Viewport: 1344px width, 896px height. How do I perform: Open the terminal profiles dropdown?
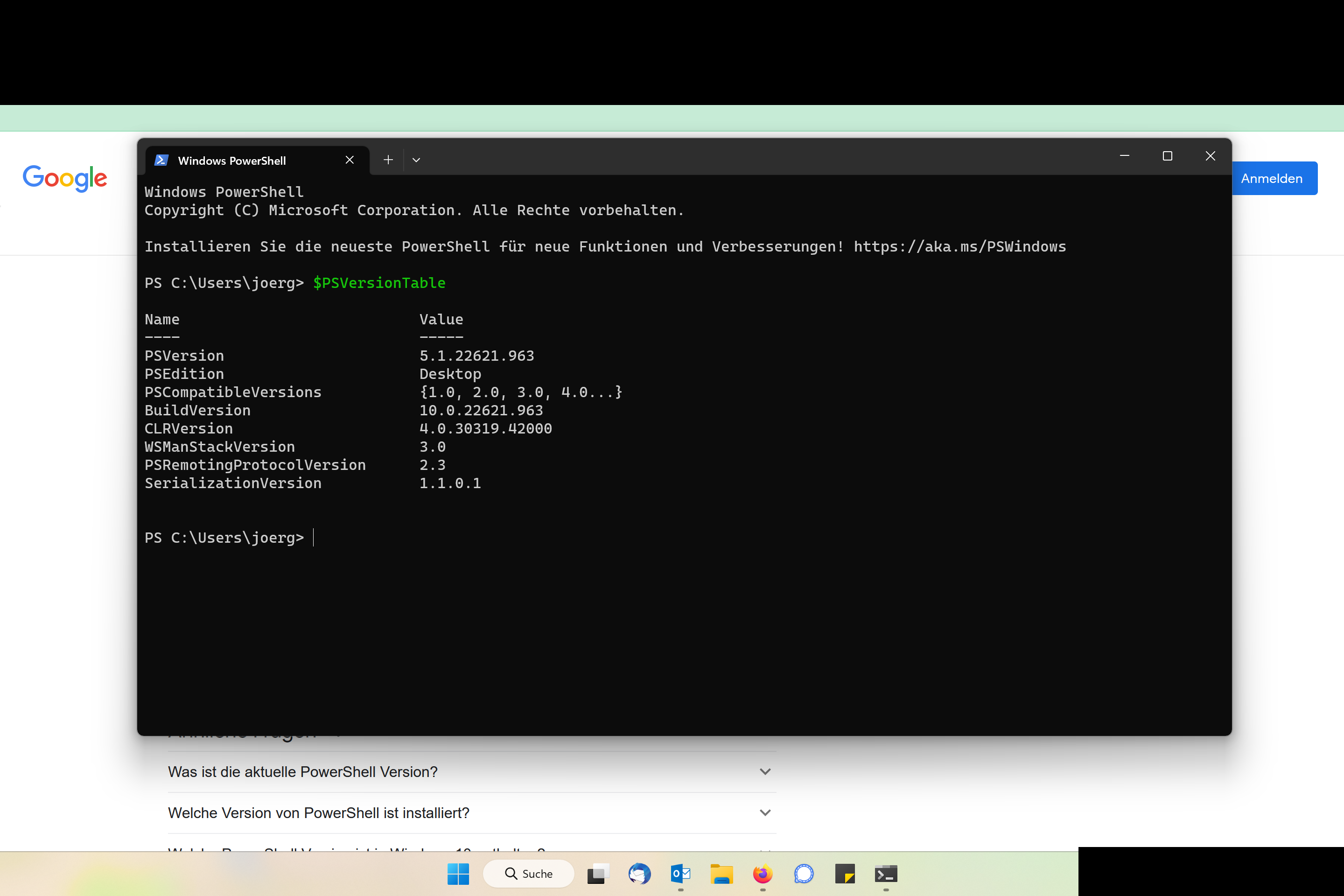coord(417,160)
